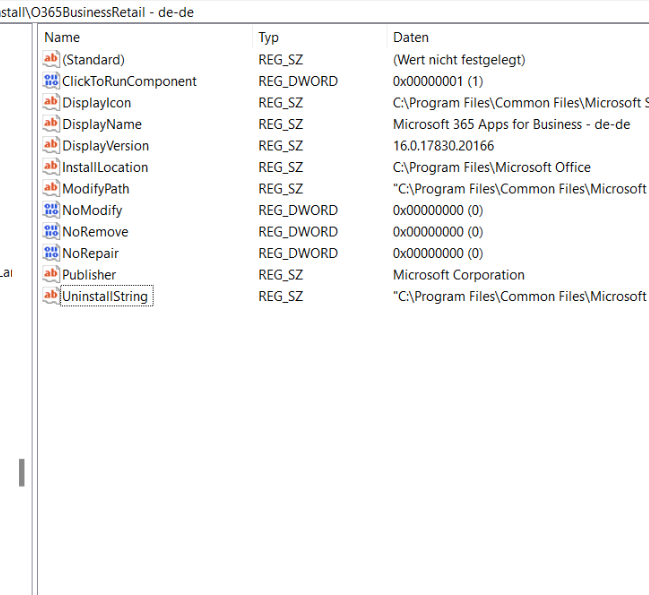This screenshot has height=595, width=649.
Task: Click the Microsoft Corporation data cell
Action: [x=458, y=275]
